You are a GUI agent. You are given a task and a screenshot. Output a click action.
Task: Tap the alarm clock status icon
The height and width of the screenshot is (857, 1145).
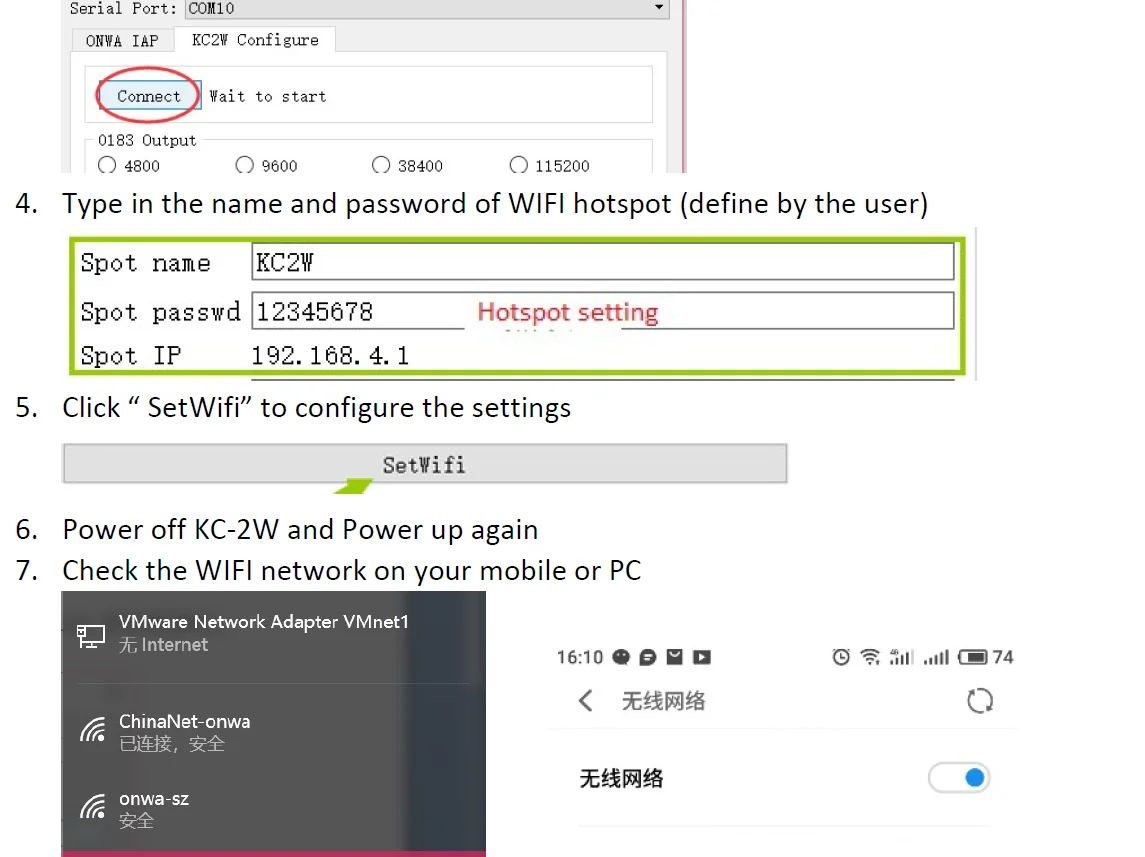coord(840,657)
